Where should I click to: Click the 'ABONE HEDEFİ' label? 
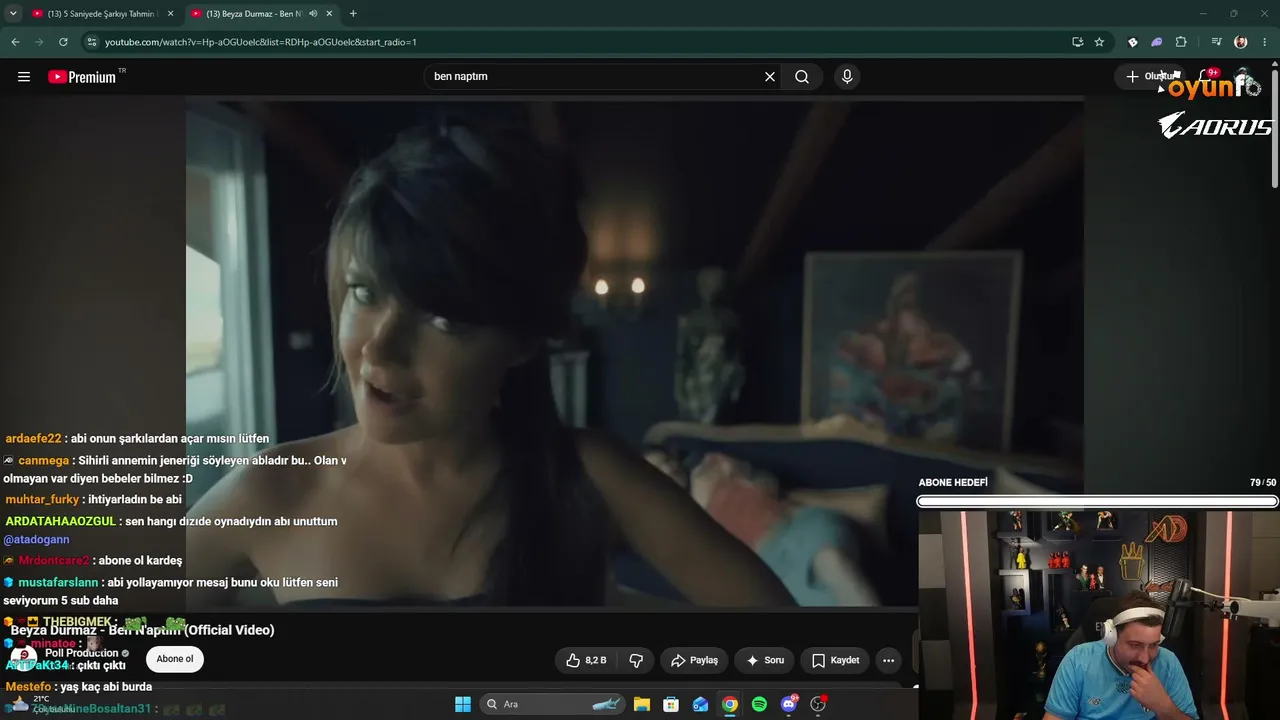[x=953, y=483]
